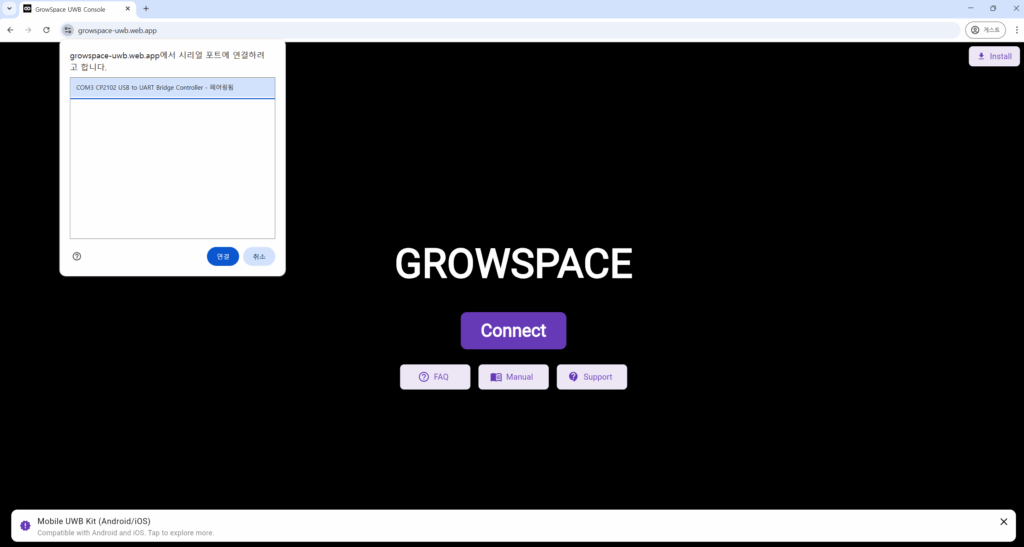Reload the page with refresh icon
1024x547 pixels.
pos(46,30)
